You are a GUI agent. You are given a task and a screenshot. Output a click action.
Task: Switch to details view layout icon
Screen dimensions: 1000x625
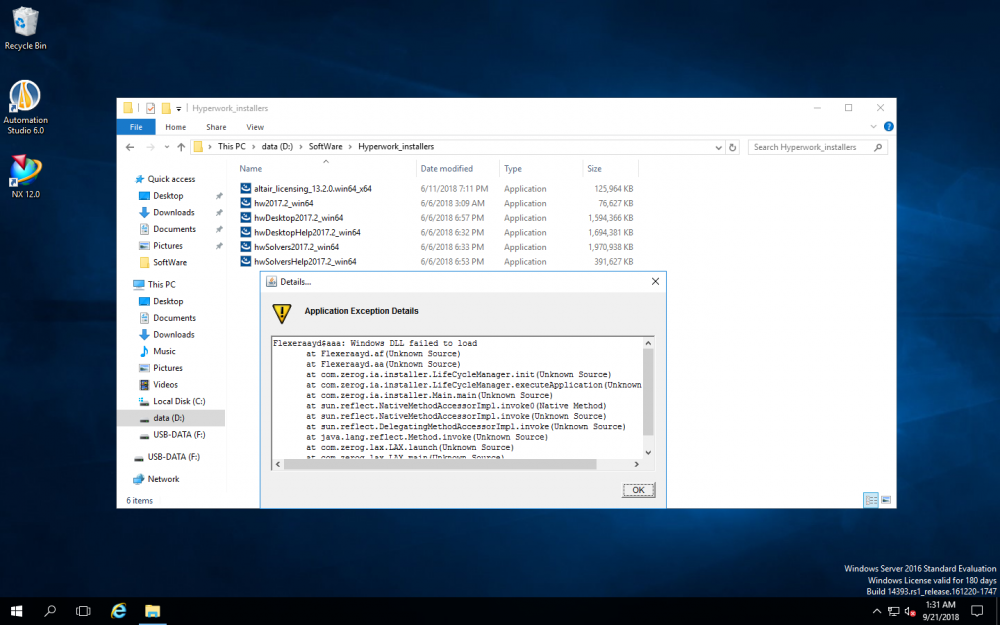(871, 500)
